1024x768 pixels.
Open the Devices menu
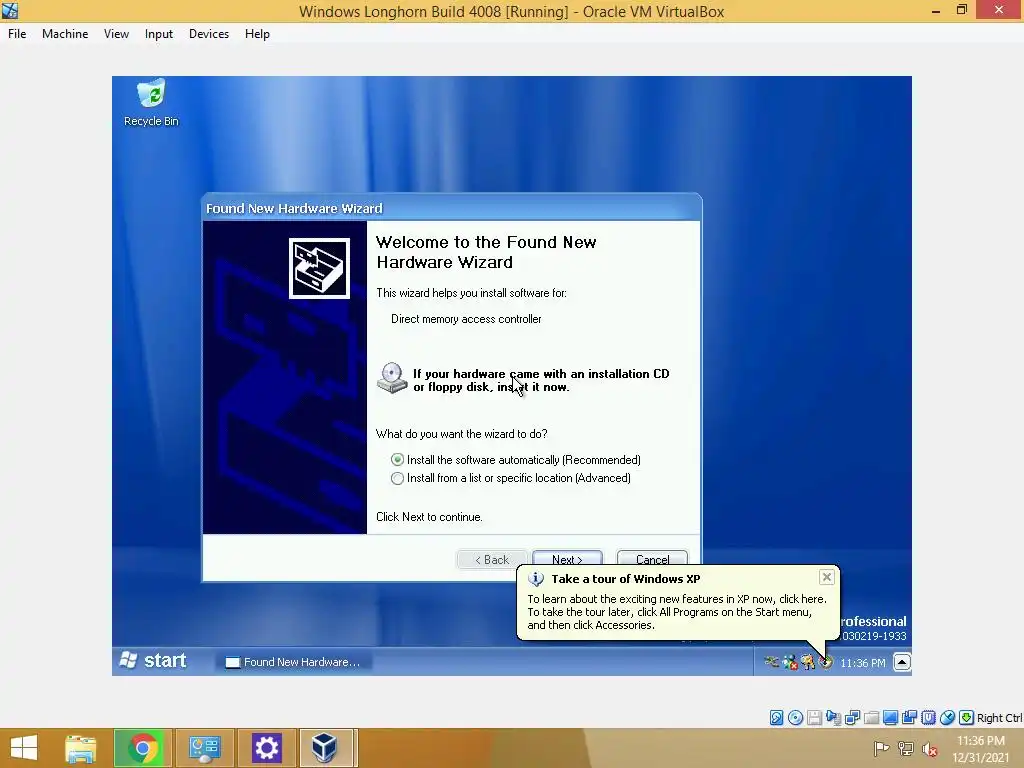209,34
